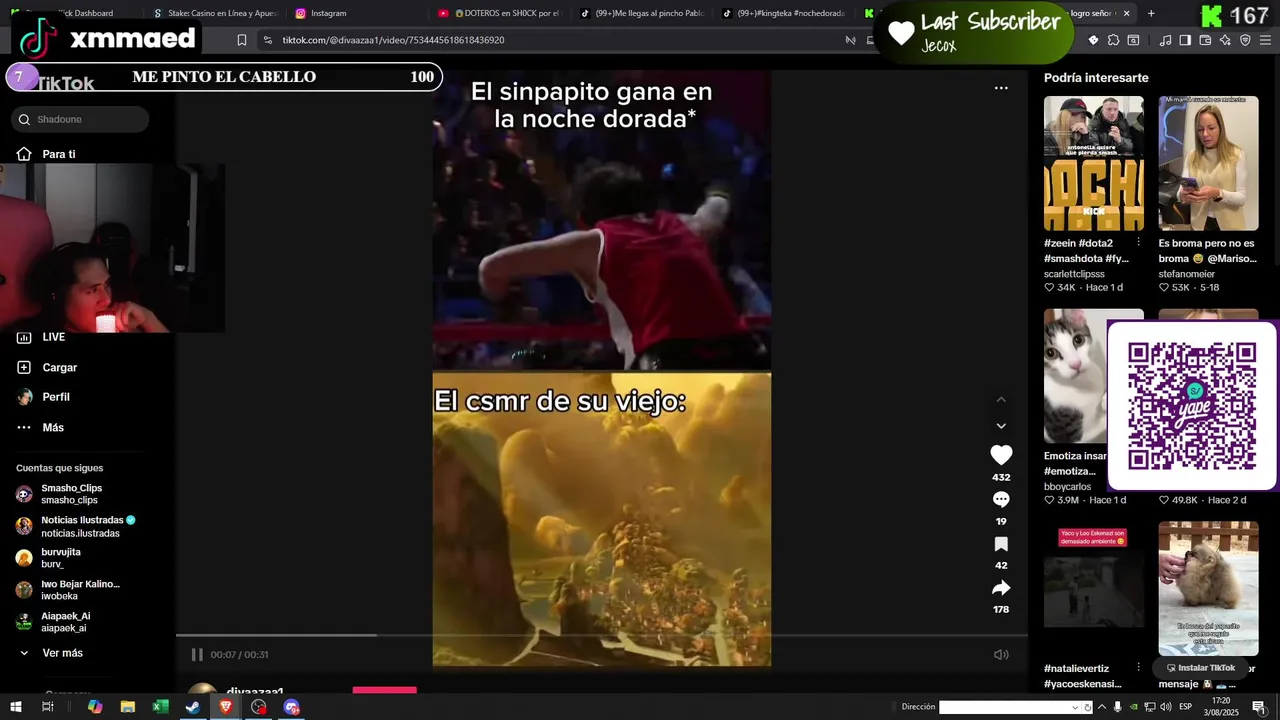Image resolution: width=1280 pixels, height=720 pixels.
Task: Click the Instalar TikTok button
Action: pos(1200,668)
